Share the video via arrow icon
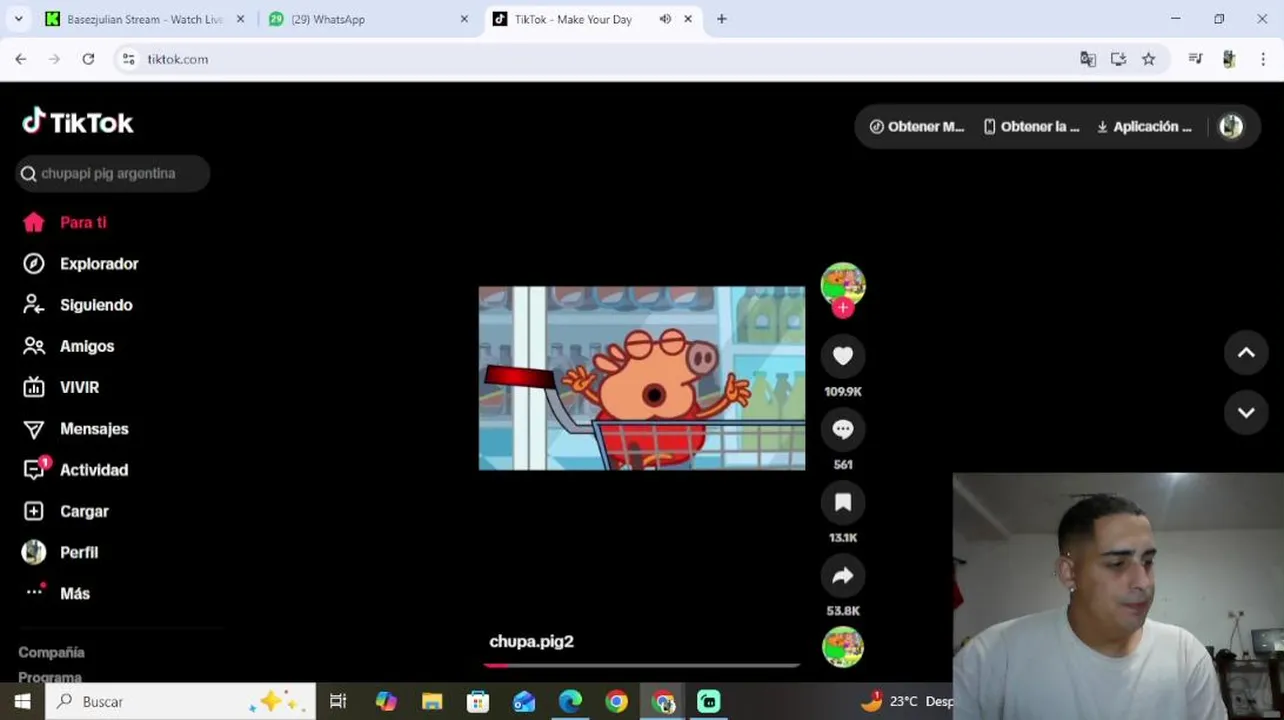This screenshot has width=1284, height=720. [x=843, y=575]
